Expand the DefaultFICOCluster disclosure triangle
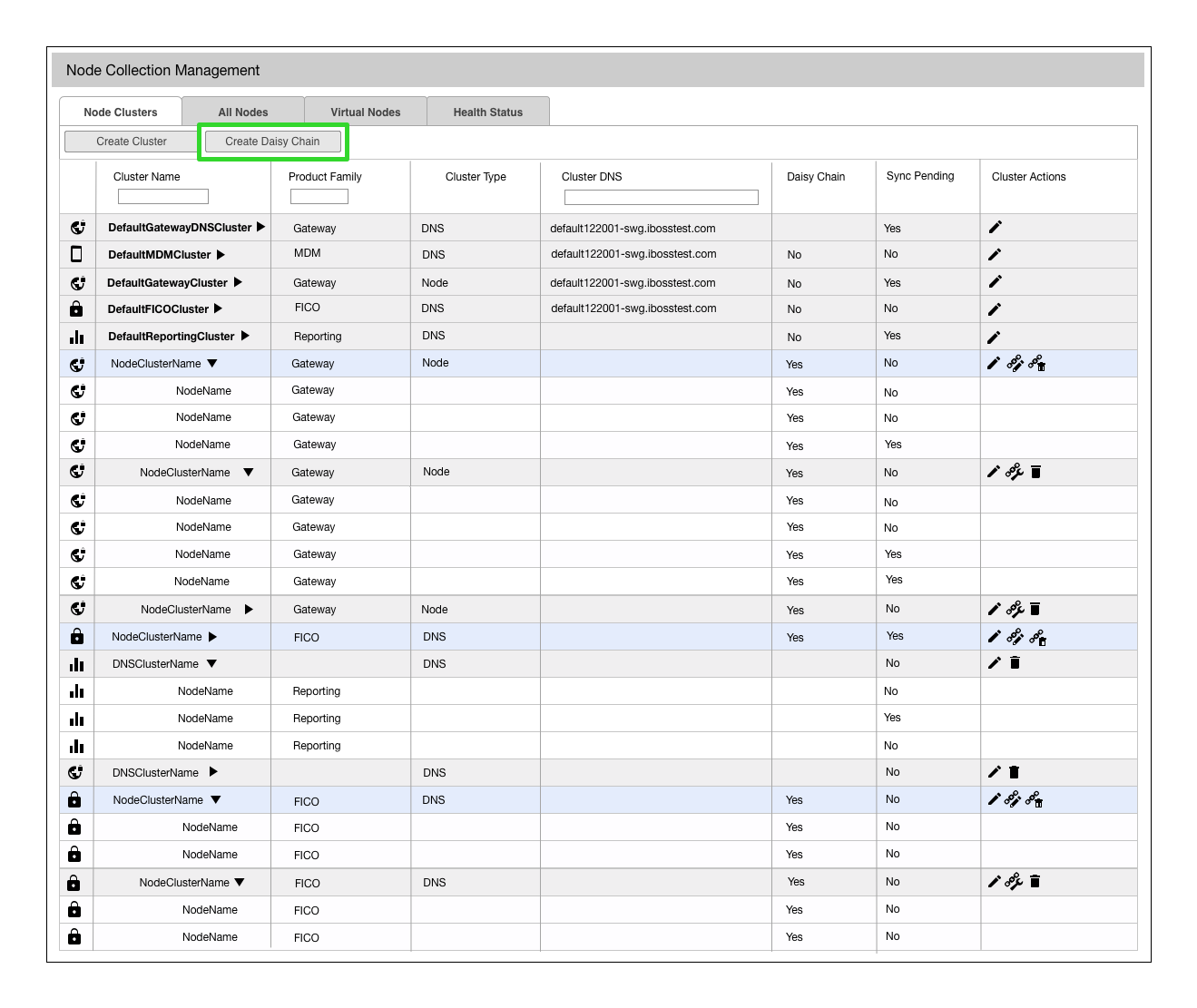Viewport: 1197px width, 1008px height. click(x=218, y=308)
